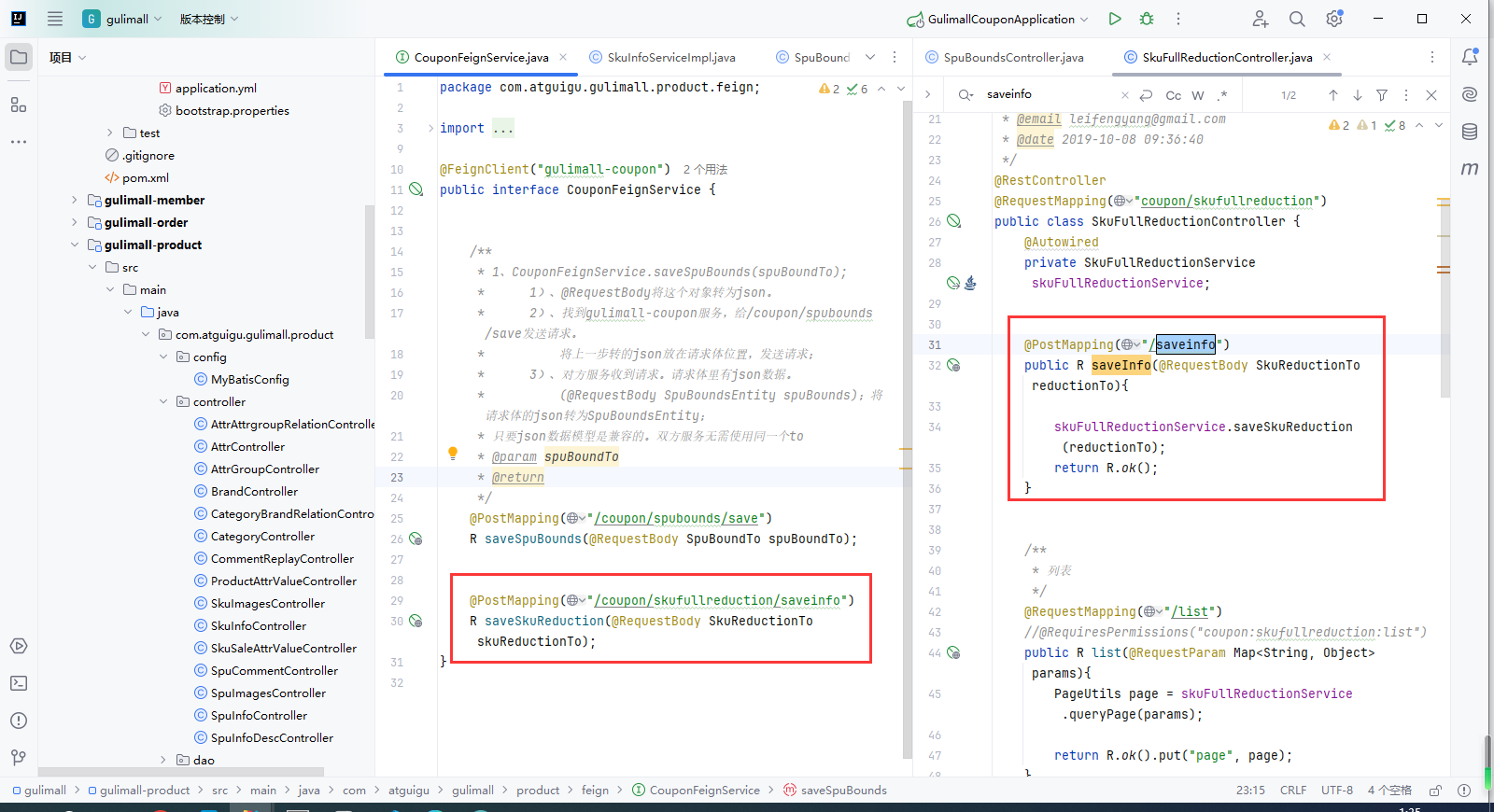Click CRLF line separator in status bar

(1293, 790)
